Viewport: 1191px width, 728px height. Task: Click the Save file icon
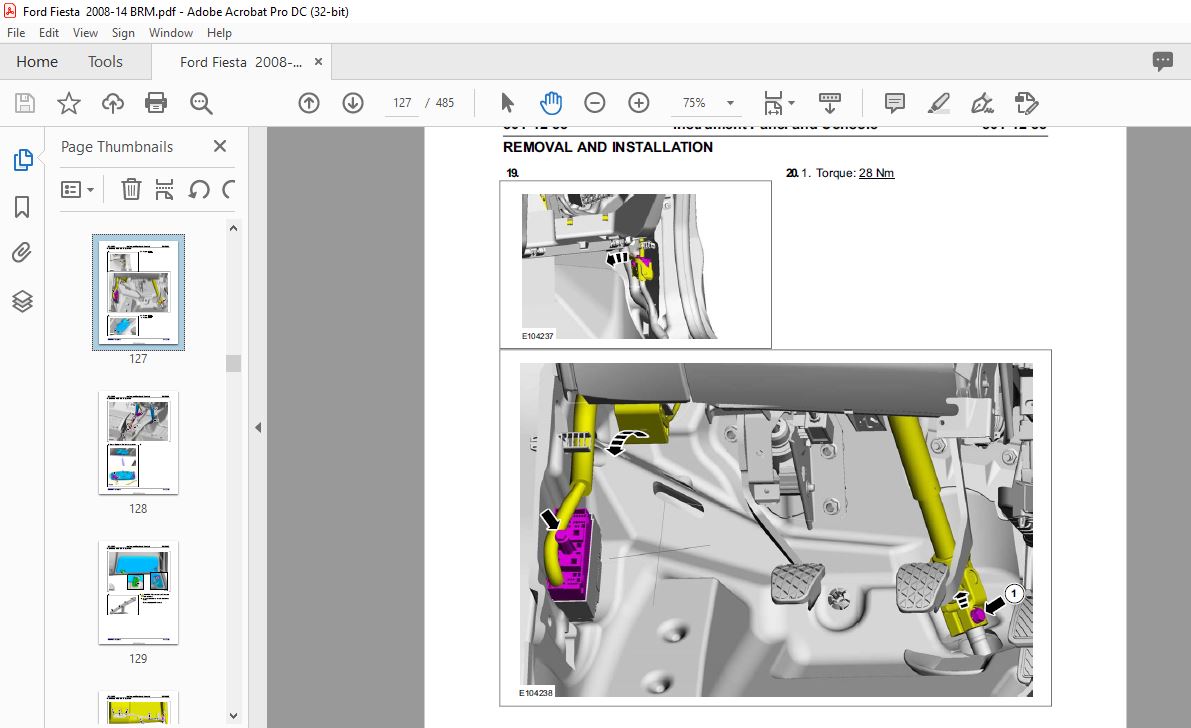pyautogui.click(x=25, y=103)
